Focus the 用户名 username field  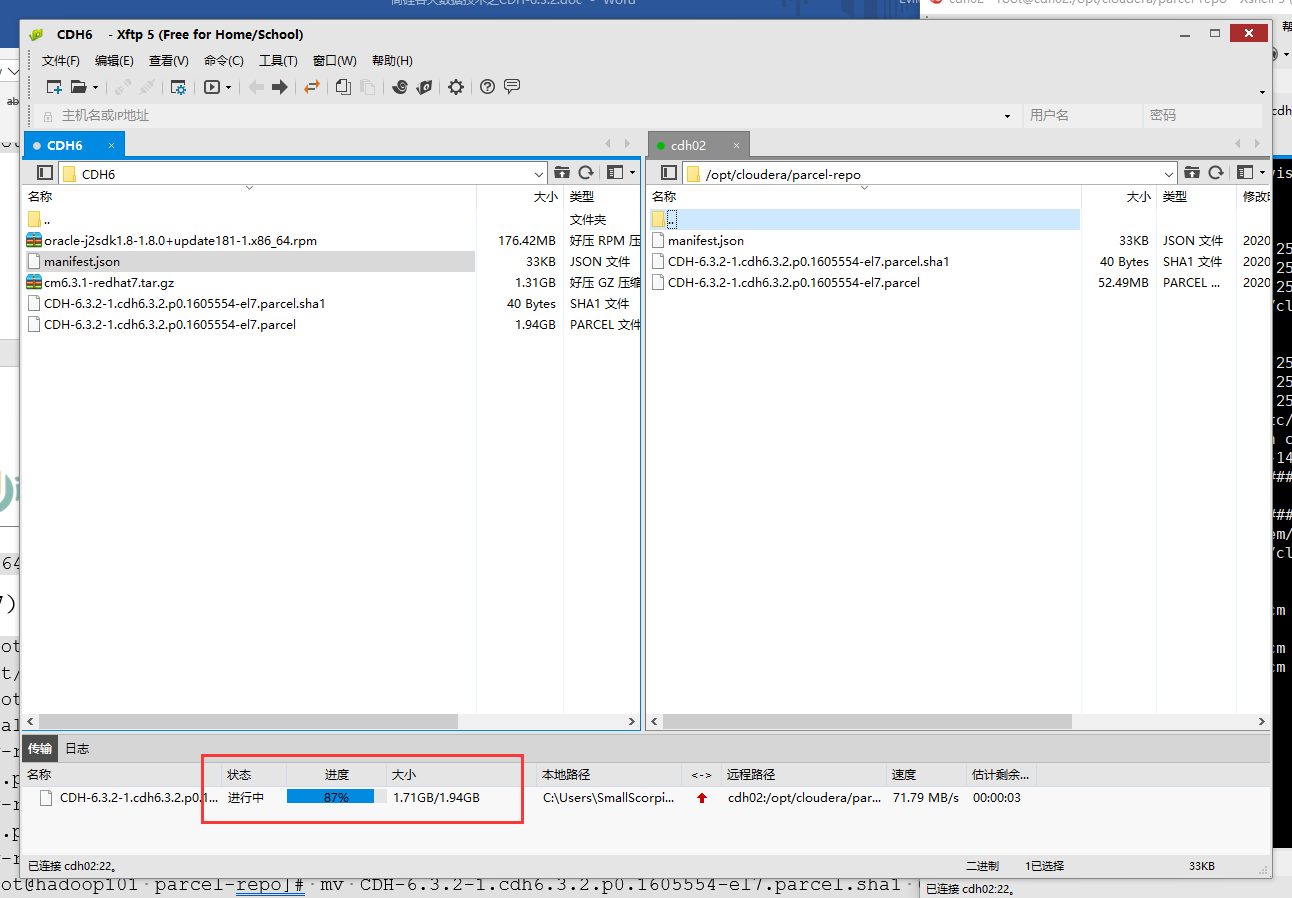(x=1084, y=116)
